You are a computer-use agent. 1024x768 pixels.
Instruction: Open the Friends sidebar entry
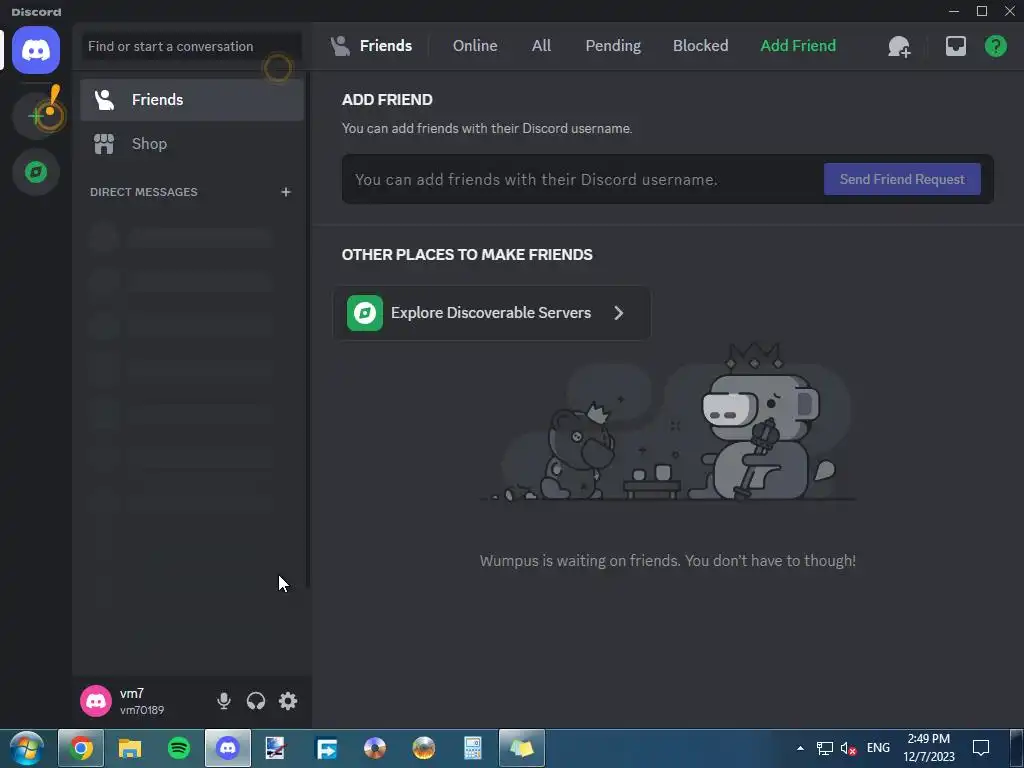192,99
